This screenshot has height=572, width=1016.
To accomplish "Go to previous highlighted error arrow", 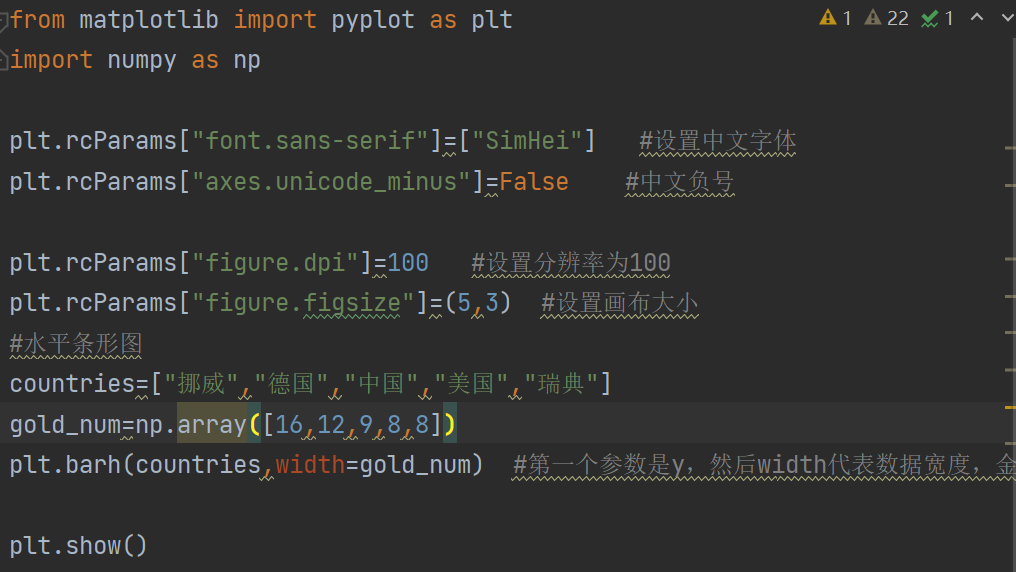I will point(977,18).
